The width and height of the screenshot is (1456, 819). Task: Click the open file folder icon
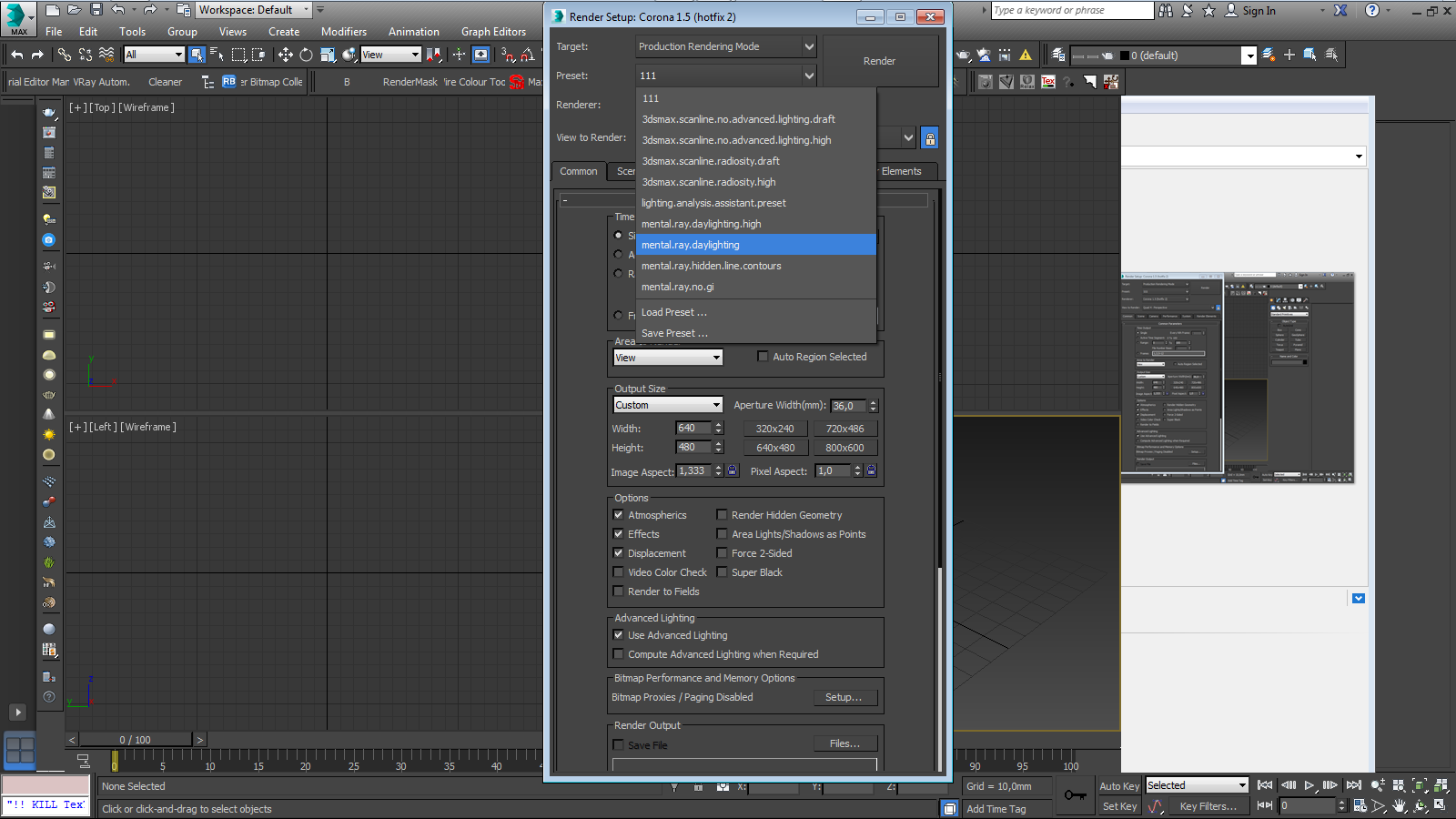tap(75, 10)
